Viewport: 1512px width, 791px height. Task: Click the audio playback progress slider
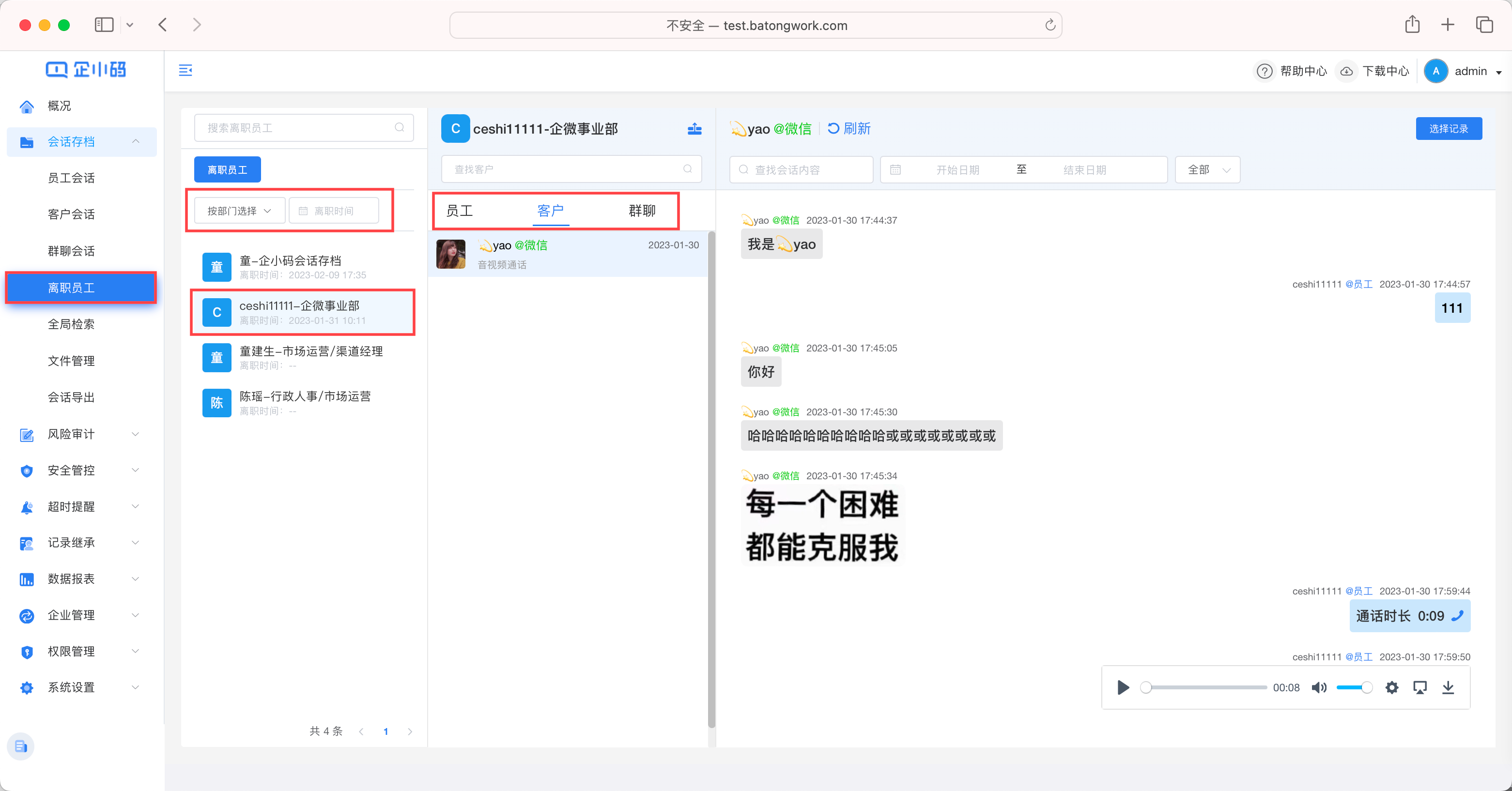click(x=1203, y=687)
